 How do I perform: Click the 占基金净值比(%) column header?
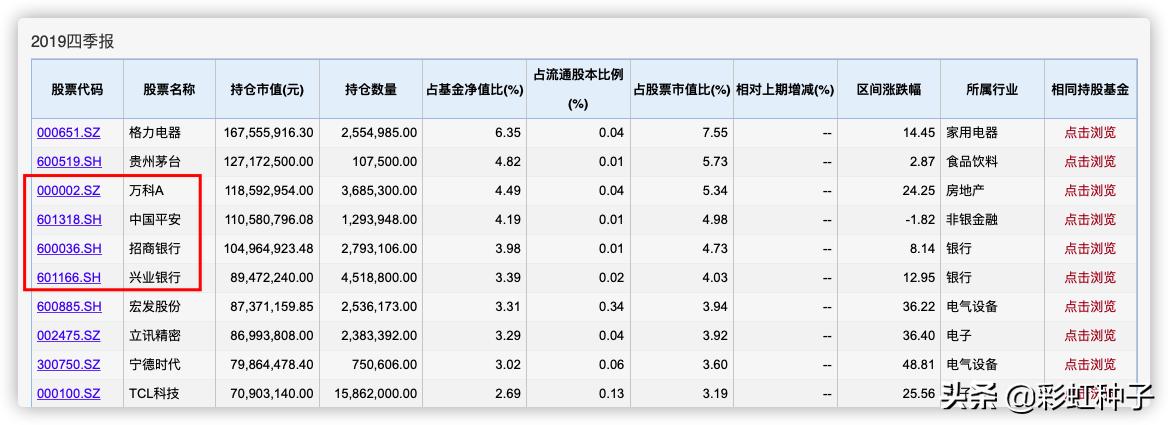(x=474, y=89)
